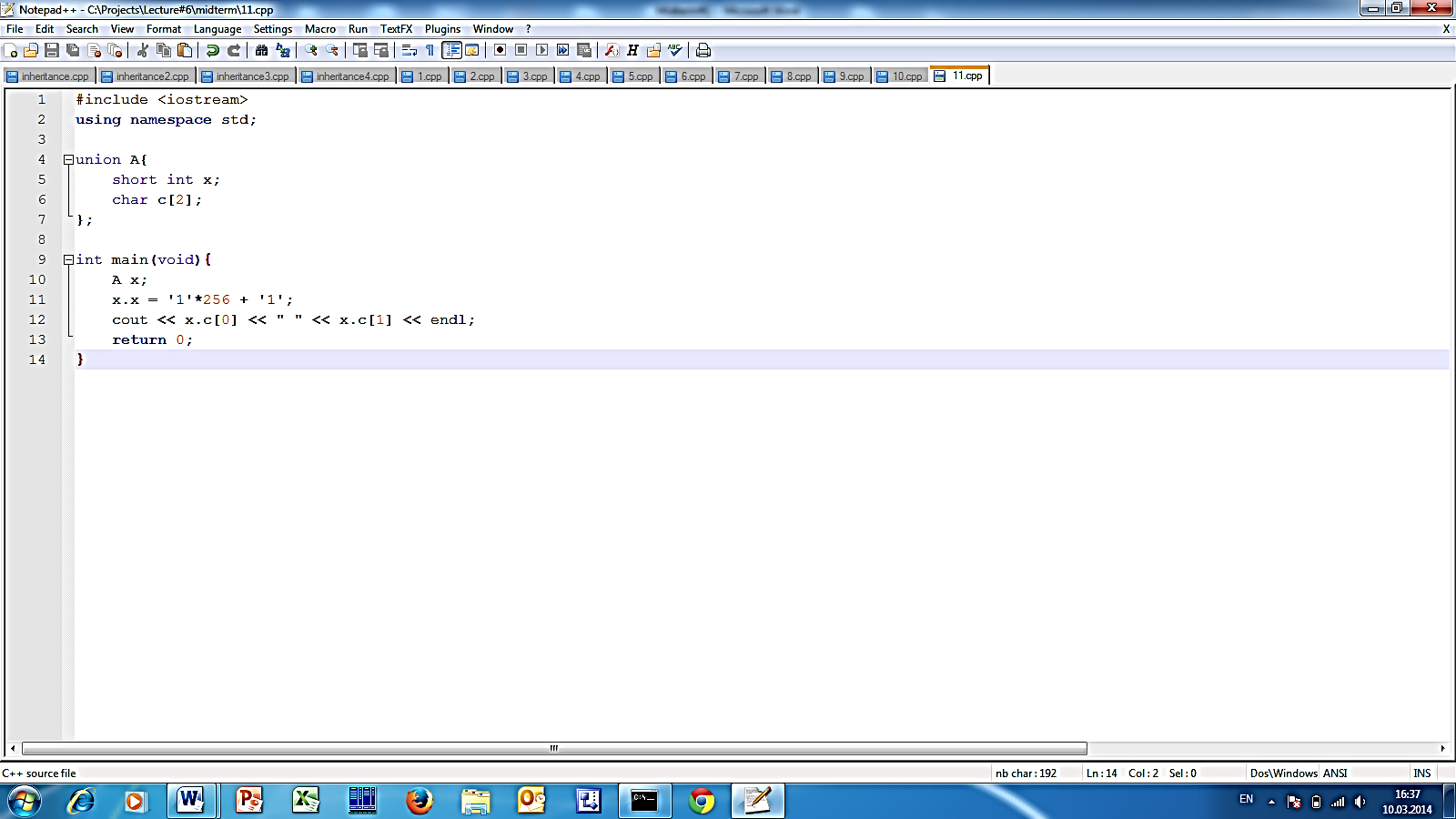This screenshot has width=1456, height=819.
Task: Open user-defined language dialog icon
Action: click(x=472, y=51)
